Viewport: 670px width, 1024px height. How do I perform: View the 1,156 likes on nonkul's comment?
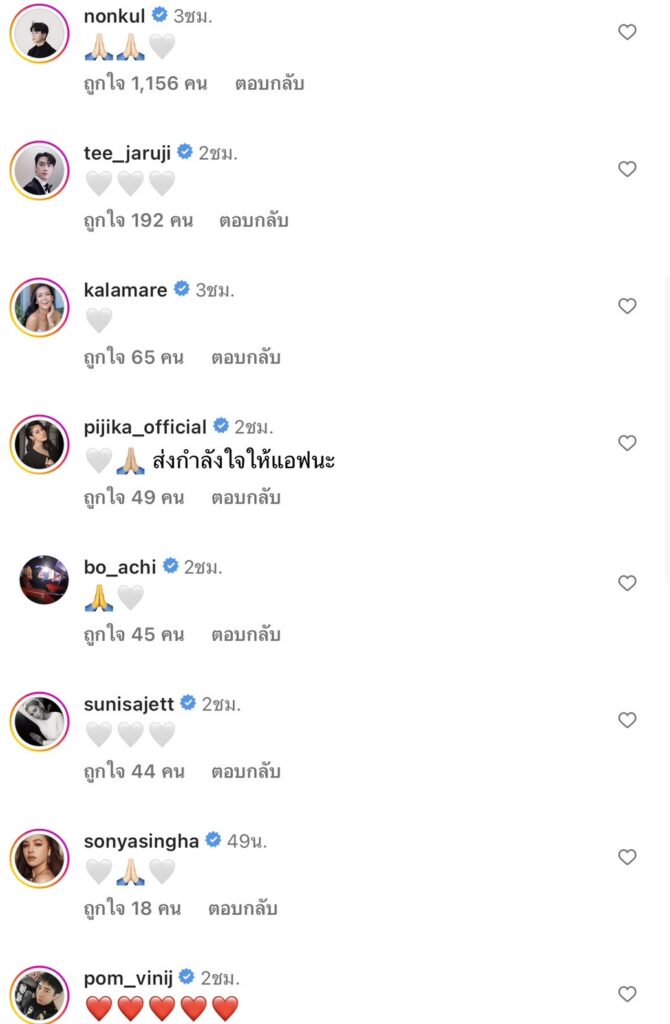pyautogui.click(x=145, y=84)
